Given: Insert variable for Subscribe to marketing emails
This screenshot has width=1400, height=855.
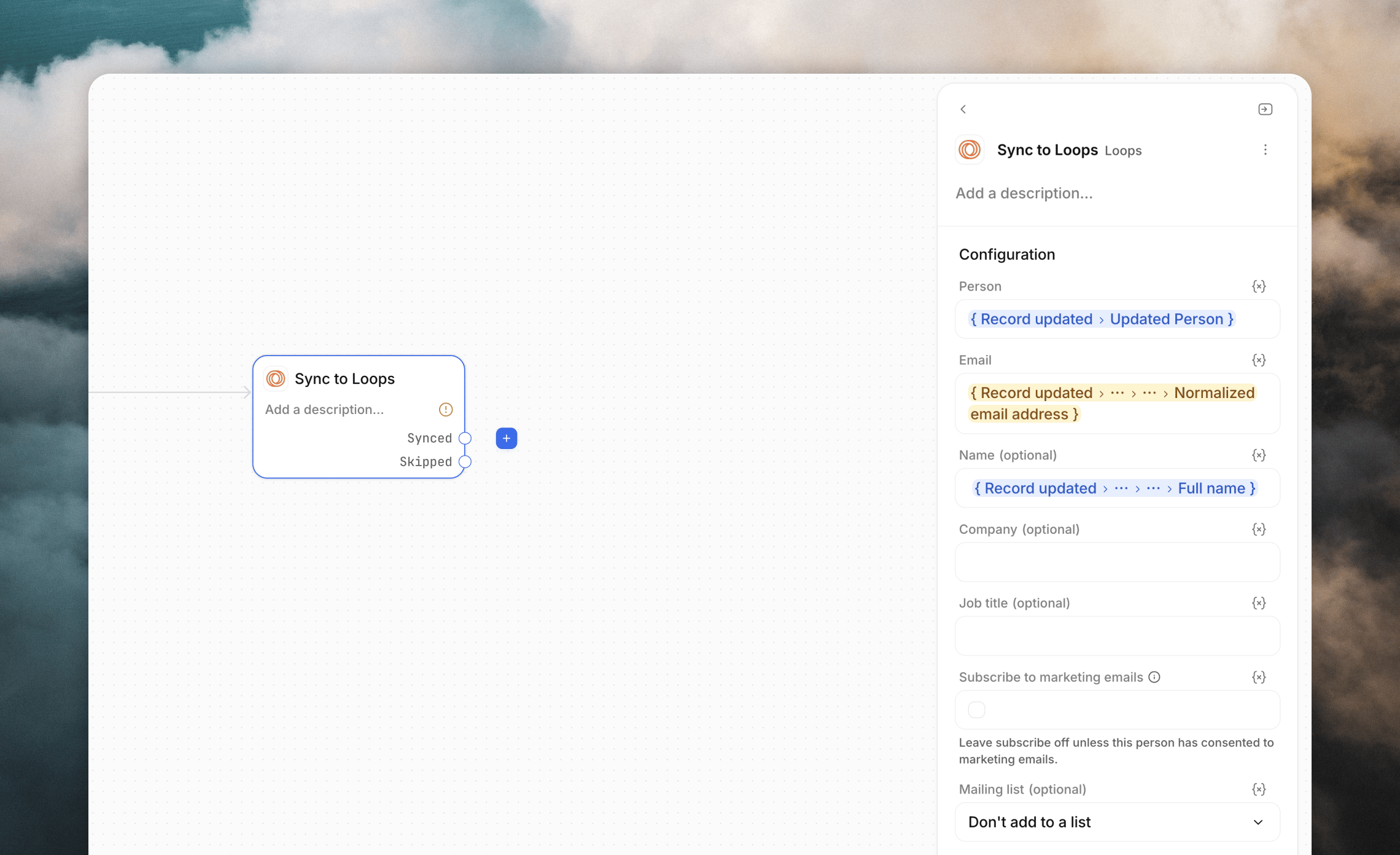Looking at the screenshot, I should [x=1259, y=677].
